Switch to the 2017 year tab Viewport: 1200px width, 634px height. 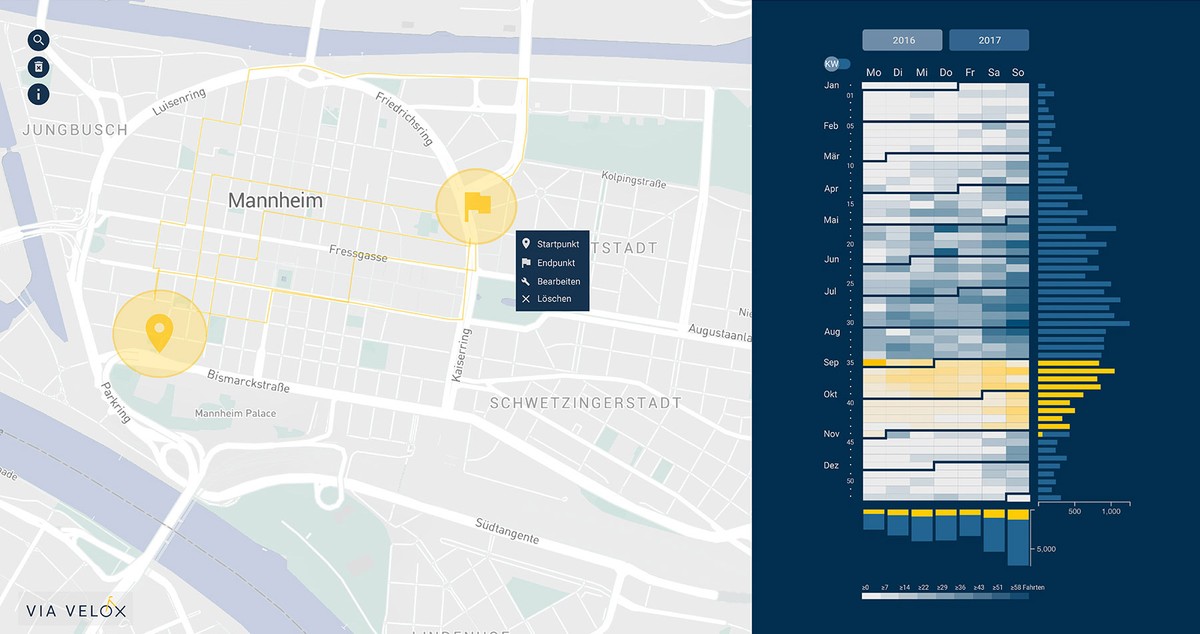point(989,41)
